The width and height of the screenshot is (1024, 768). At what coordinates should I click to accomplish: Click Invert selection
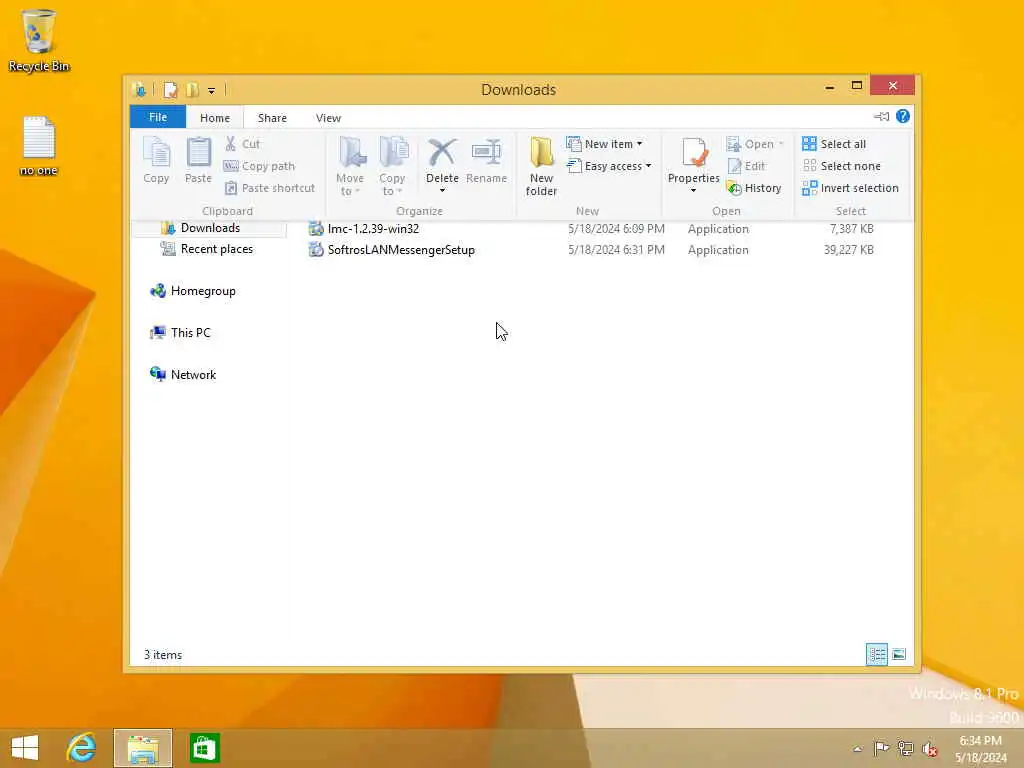[x=850, y=188]
